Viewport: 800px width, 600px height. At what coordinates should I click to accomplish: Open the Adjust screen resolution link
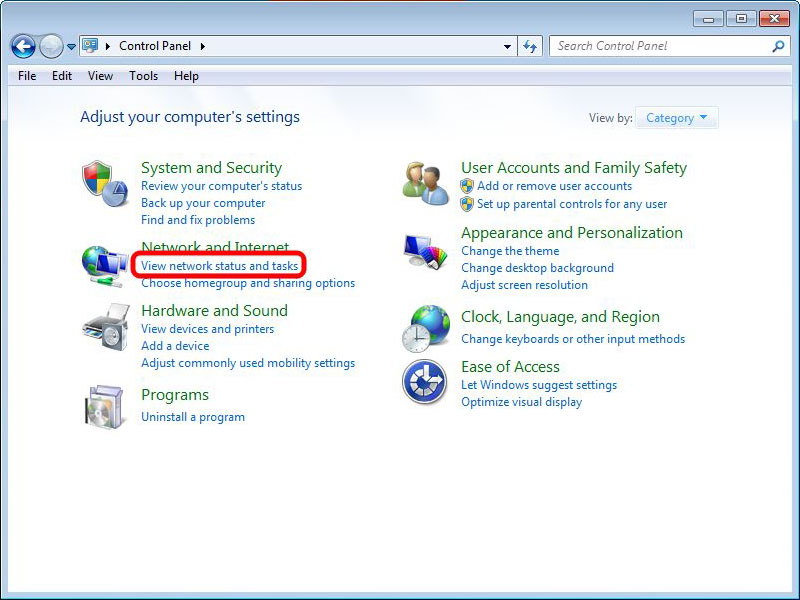[524, 285]
